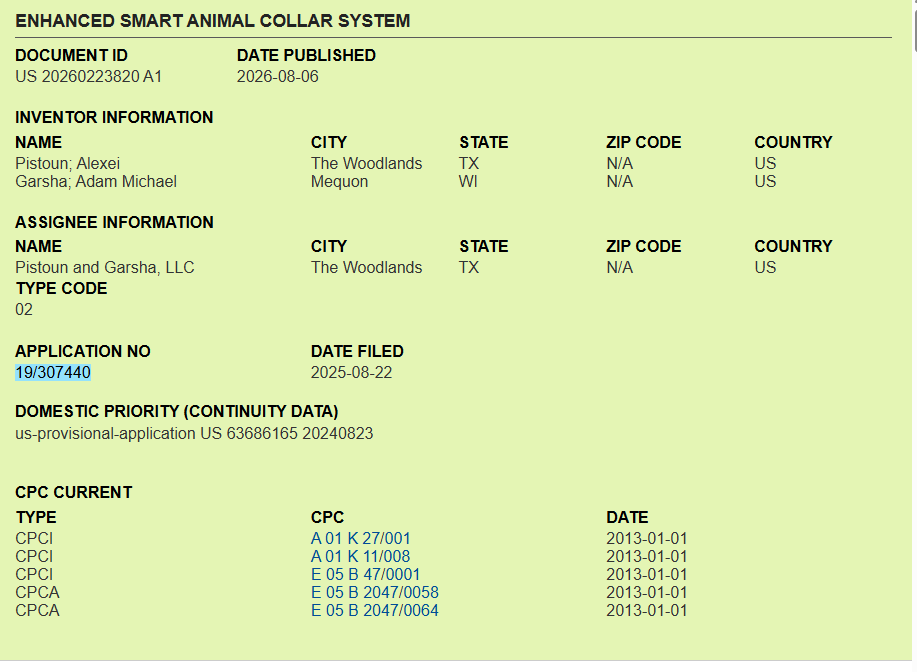The image size is (917, 672).
Task: Click the CPC Current heading
Action: tap(74, 492)
